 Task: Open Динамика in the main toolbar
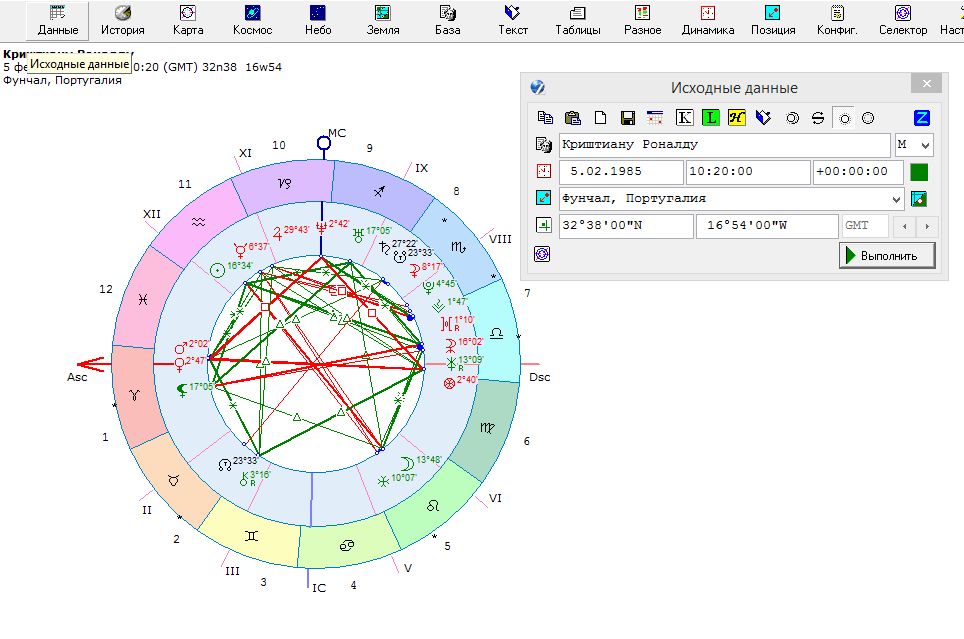[708, 20]
